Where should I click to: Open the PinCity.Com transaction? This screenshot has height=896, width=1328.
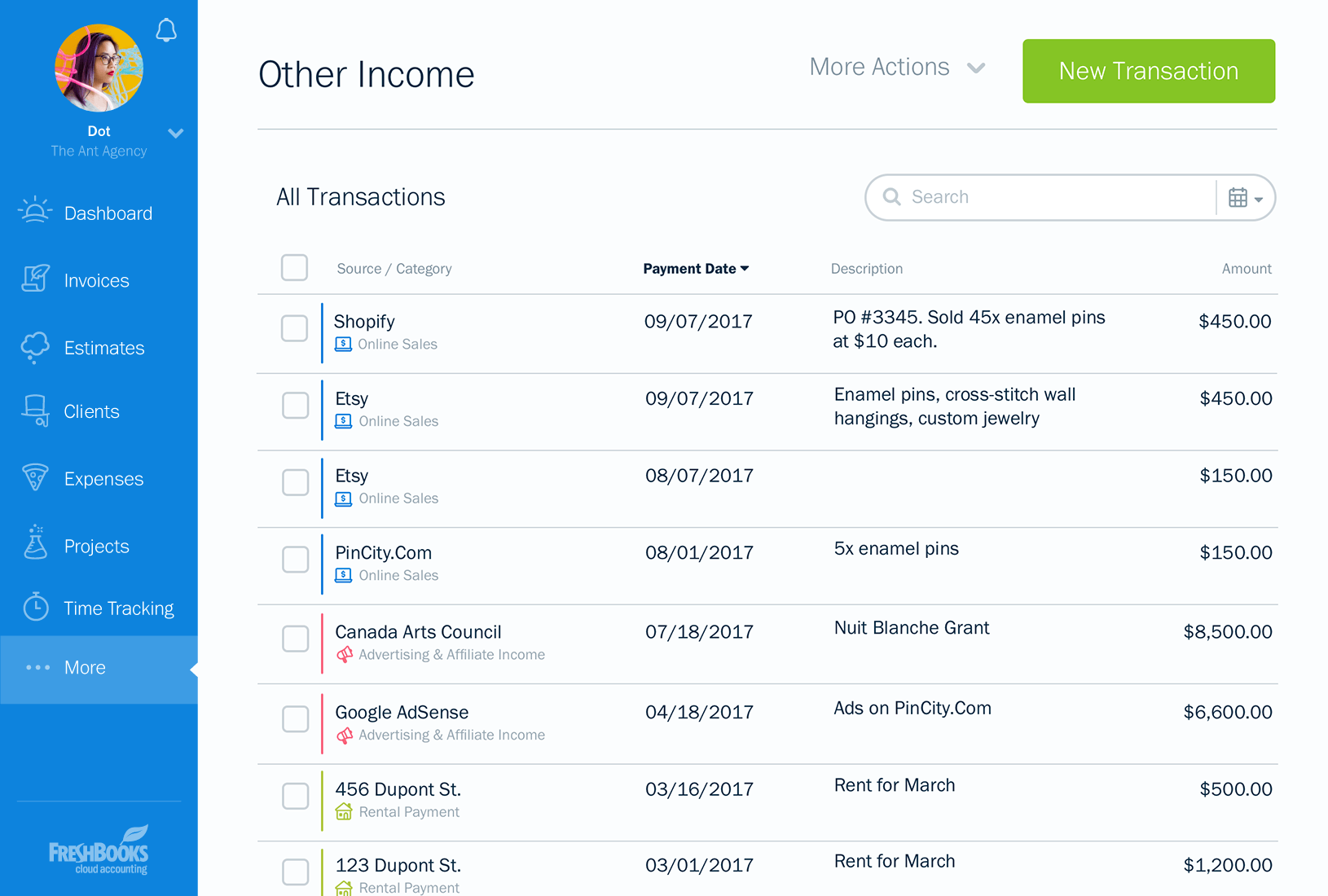(767, 566)
